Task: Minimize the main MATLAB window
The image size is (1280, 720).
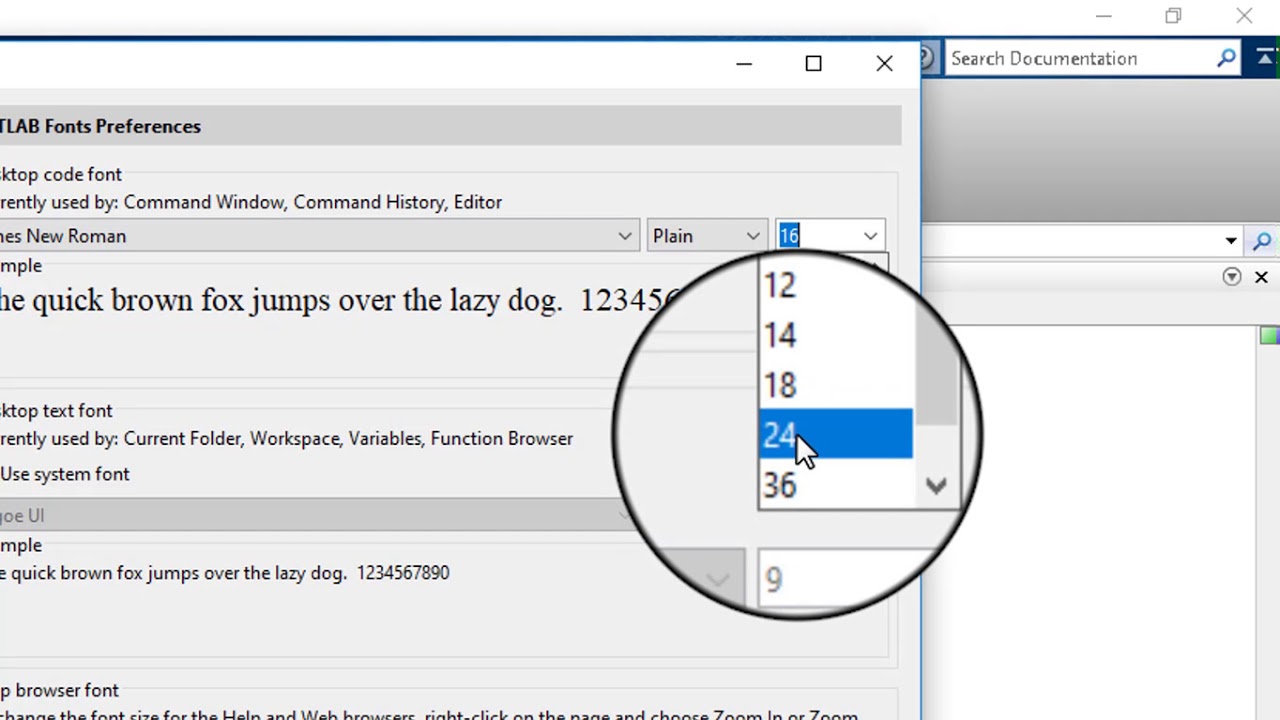Action: click(x=1104, y=16)
